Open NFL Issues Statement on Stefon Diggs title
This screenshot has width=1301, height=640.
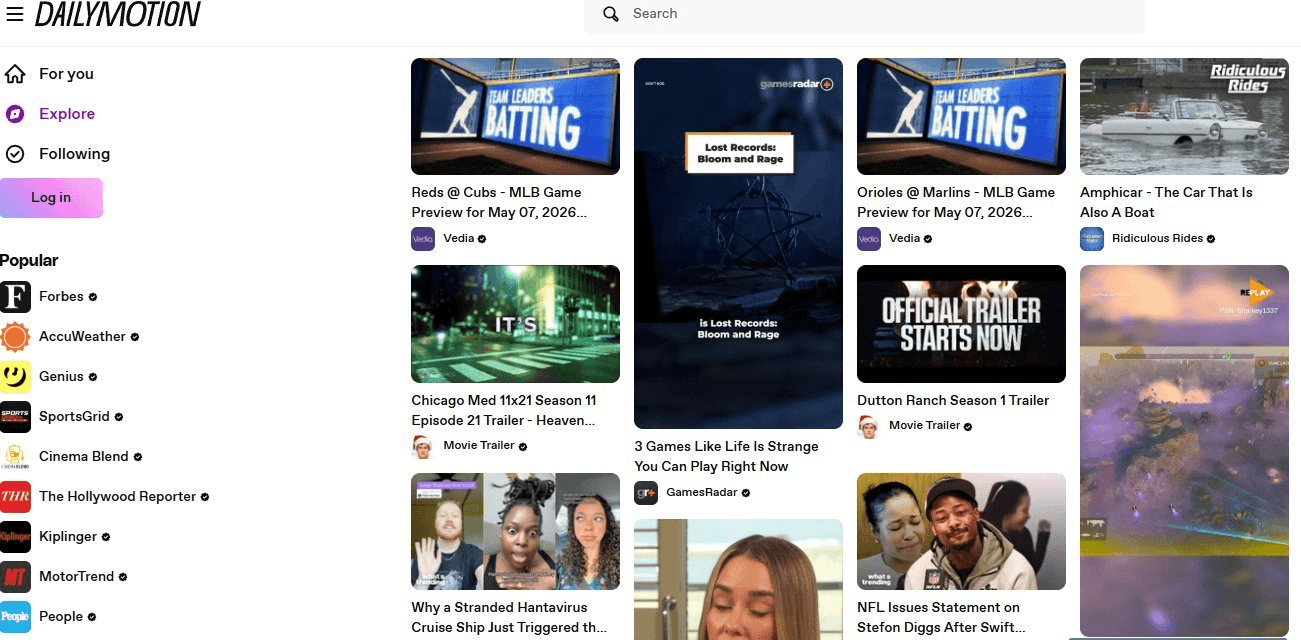coord(941,617)
